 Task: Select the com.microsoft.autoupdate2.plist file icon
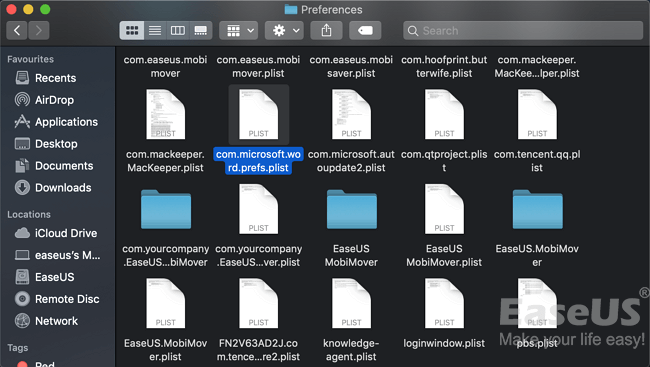coord(351,114)
